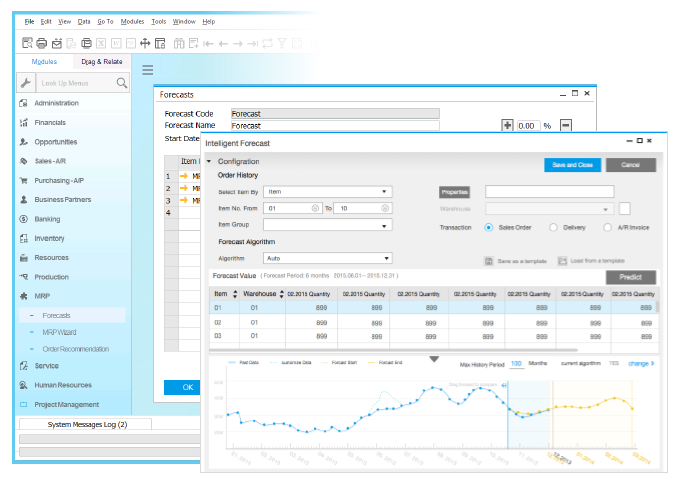Click Cancel in Intelligent Forecast
685x488 pixels.
coord(630,165)
